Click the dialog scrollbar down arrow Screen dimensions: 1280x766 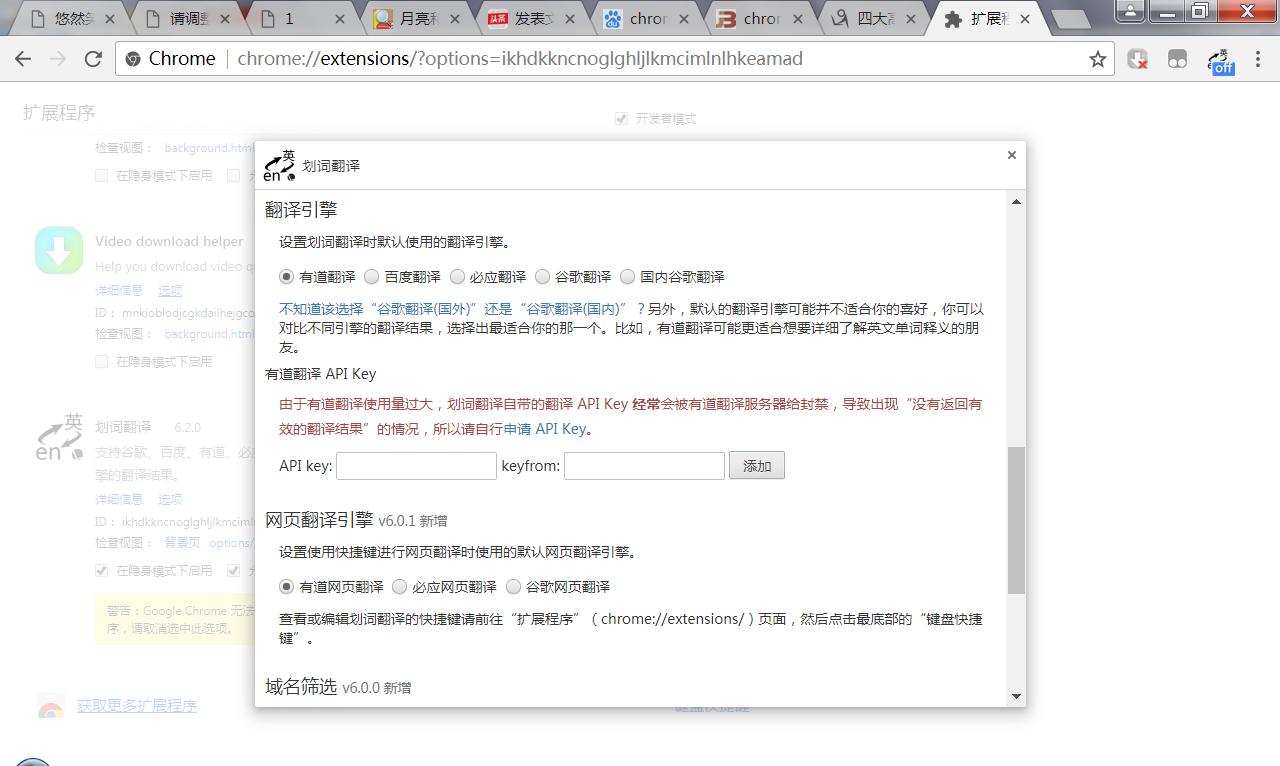(1015, 695)
